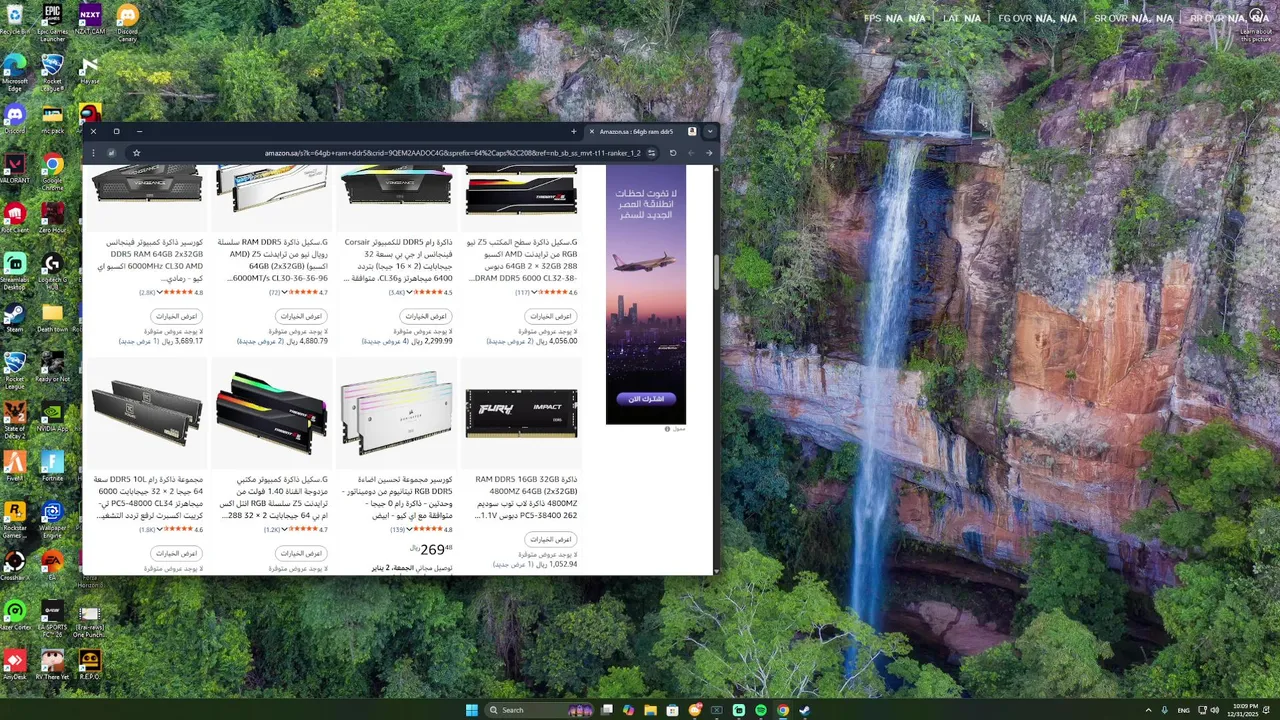View options for G.Skill Z5 Neo RGB 288-pin
This screenshot has height=720, width=1280.
[552, 316]
